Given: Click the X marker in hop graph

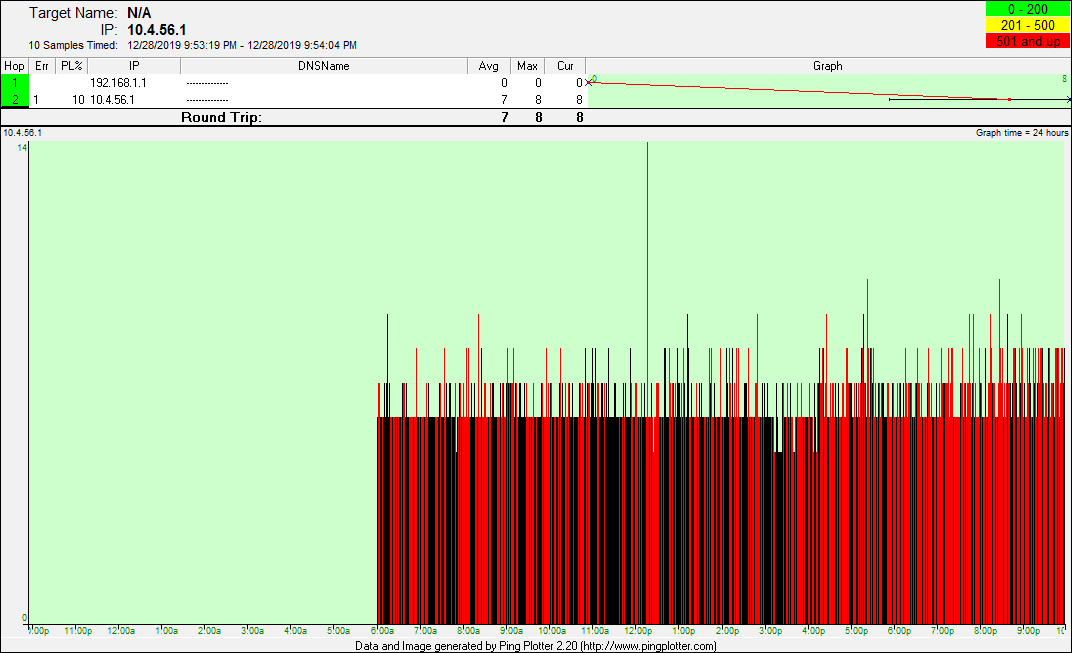Looking at the screenshot, I should click(x=589, y=83).
